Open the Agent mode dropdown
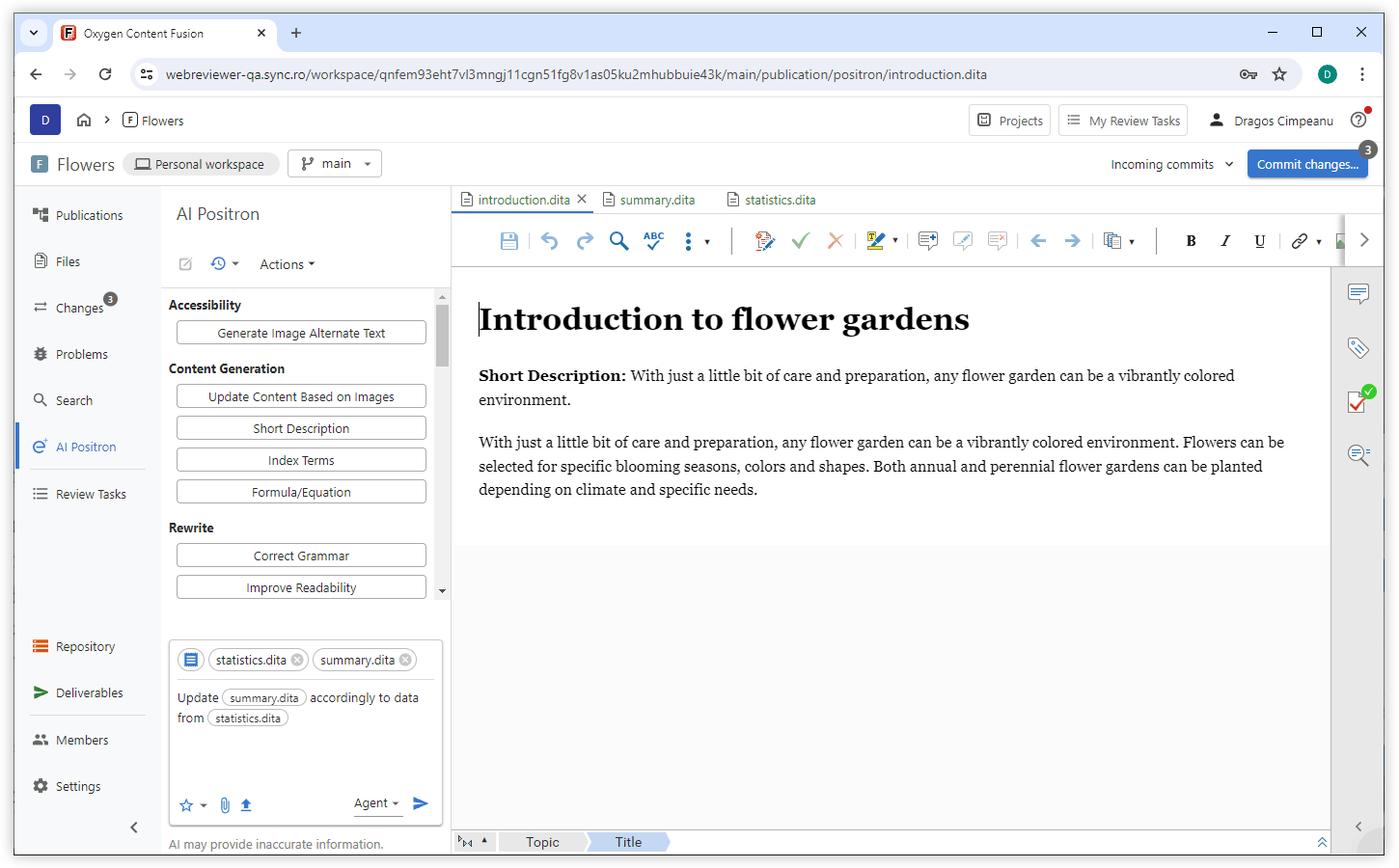This screenshot has width=1399, height=868. [376, 803]
